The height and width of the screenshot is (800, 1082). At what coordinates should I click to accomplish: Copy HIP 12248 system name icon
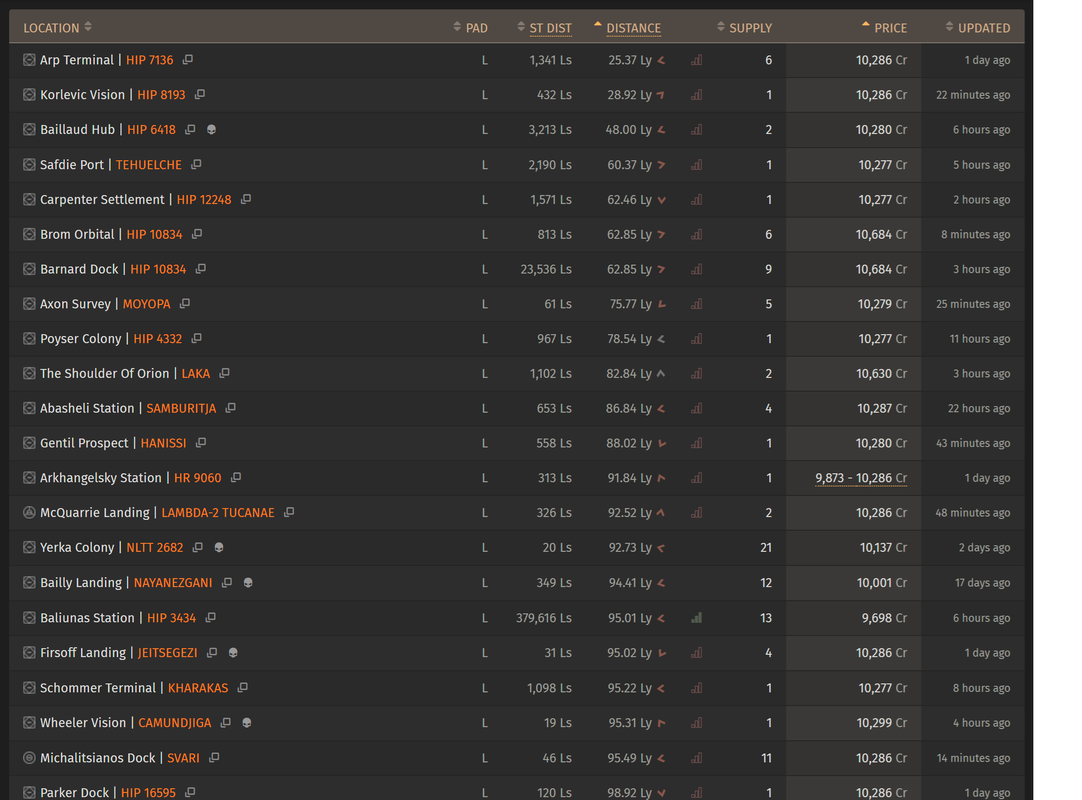click(x=246, y=199)
